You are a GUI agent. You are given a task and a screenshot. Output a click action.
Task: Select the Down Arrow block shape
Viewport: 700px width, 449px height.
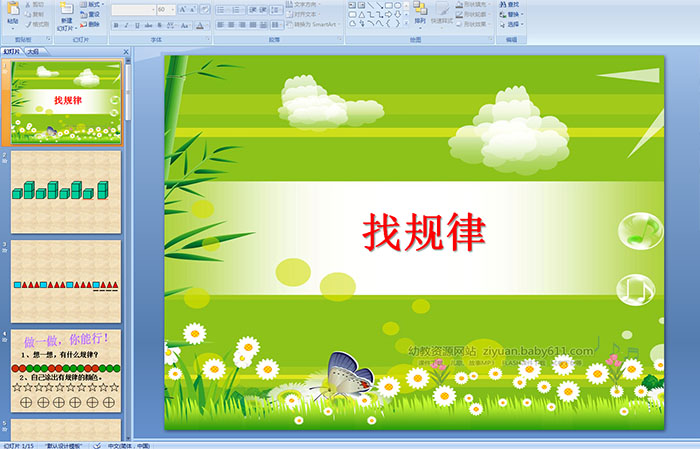pyautogui.click(x=397, y=14)
